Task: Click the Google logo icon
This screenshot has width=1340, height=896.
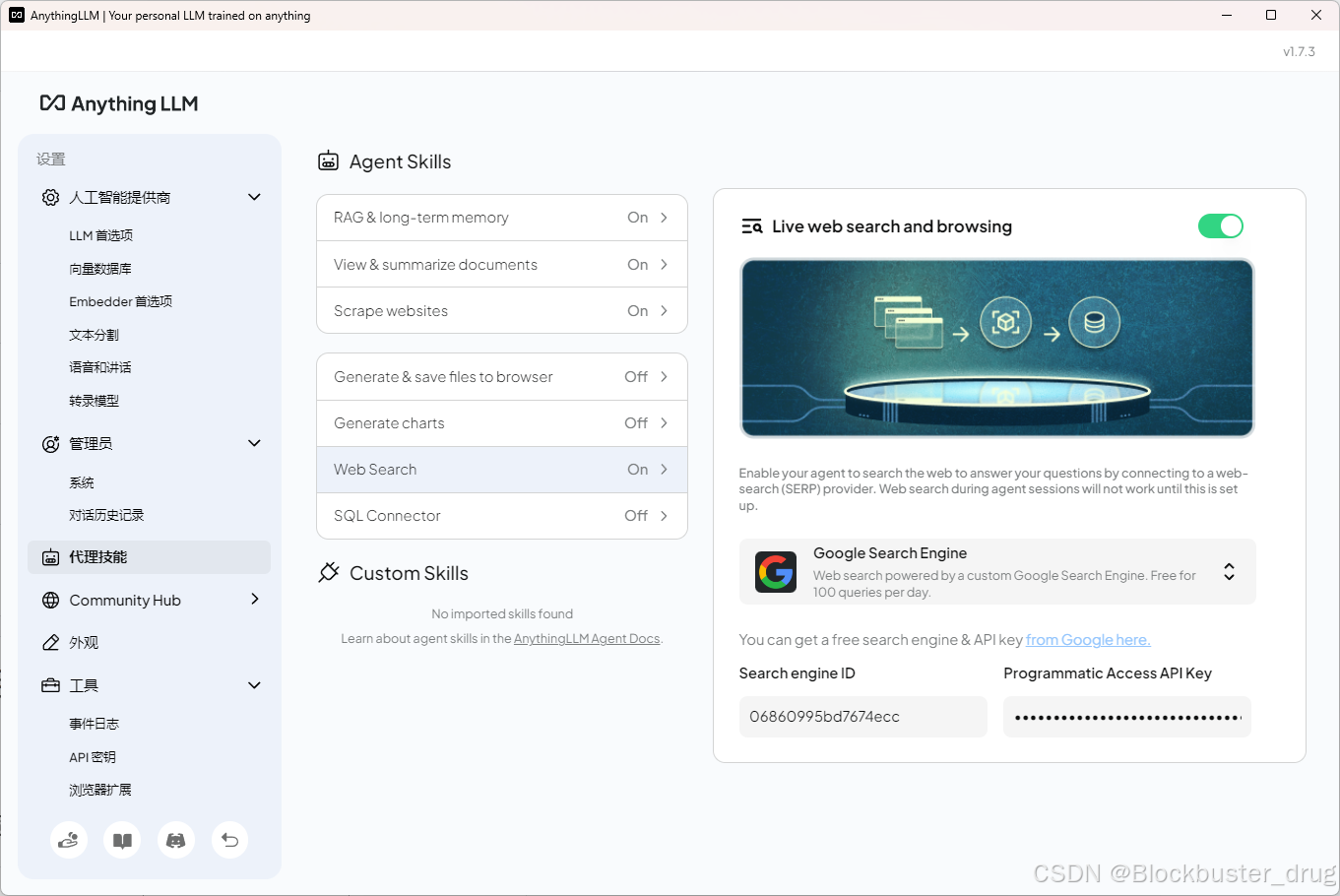Action: (x=776, y=572)
